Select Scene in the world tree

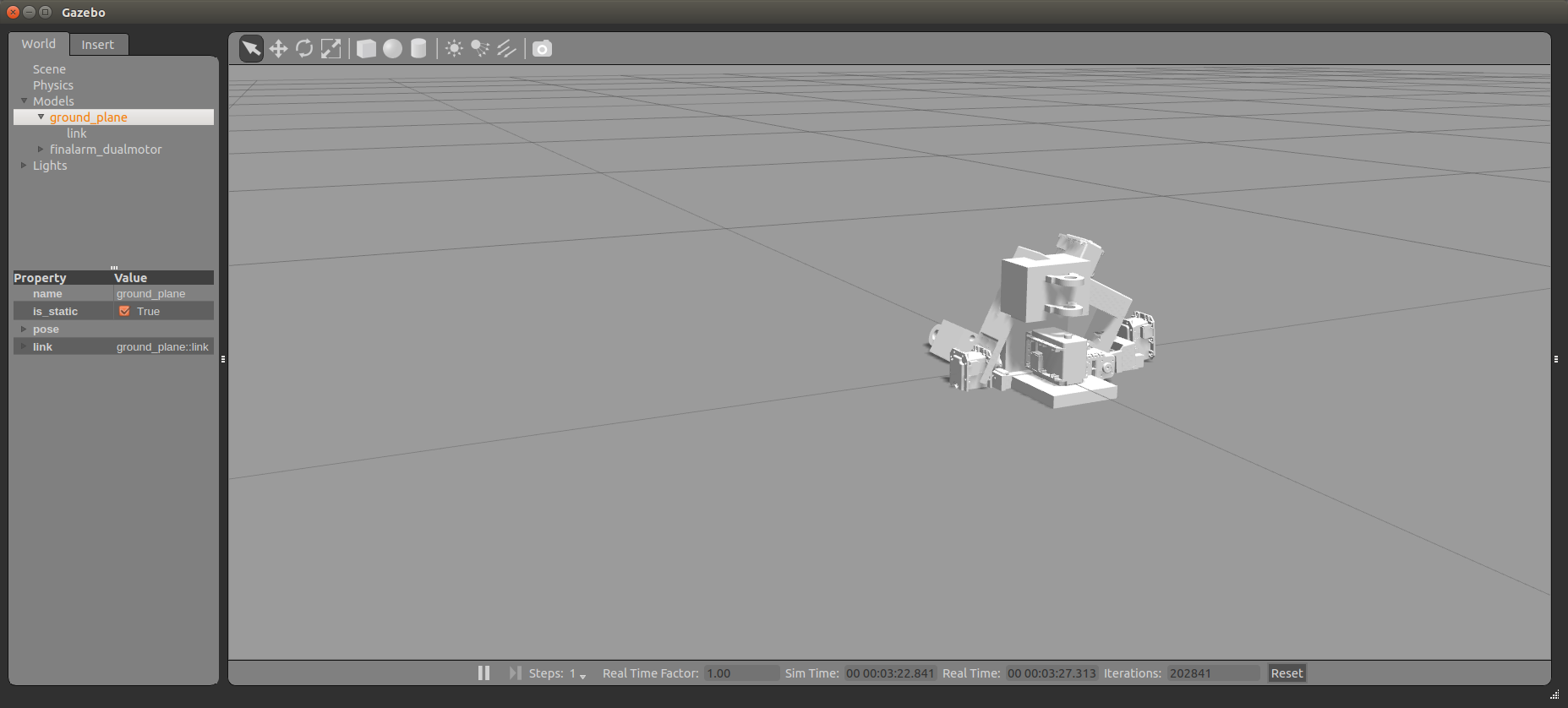tap(49, 69)
